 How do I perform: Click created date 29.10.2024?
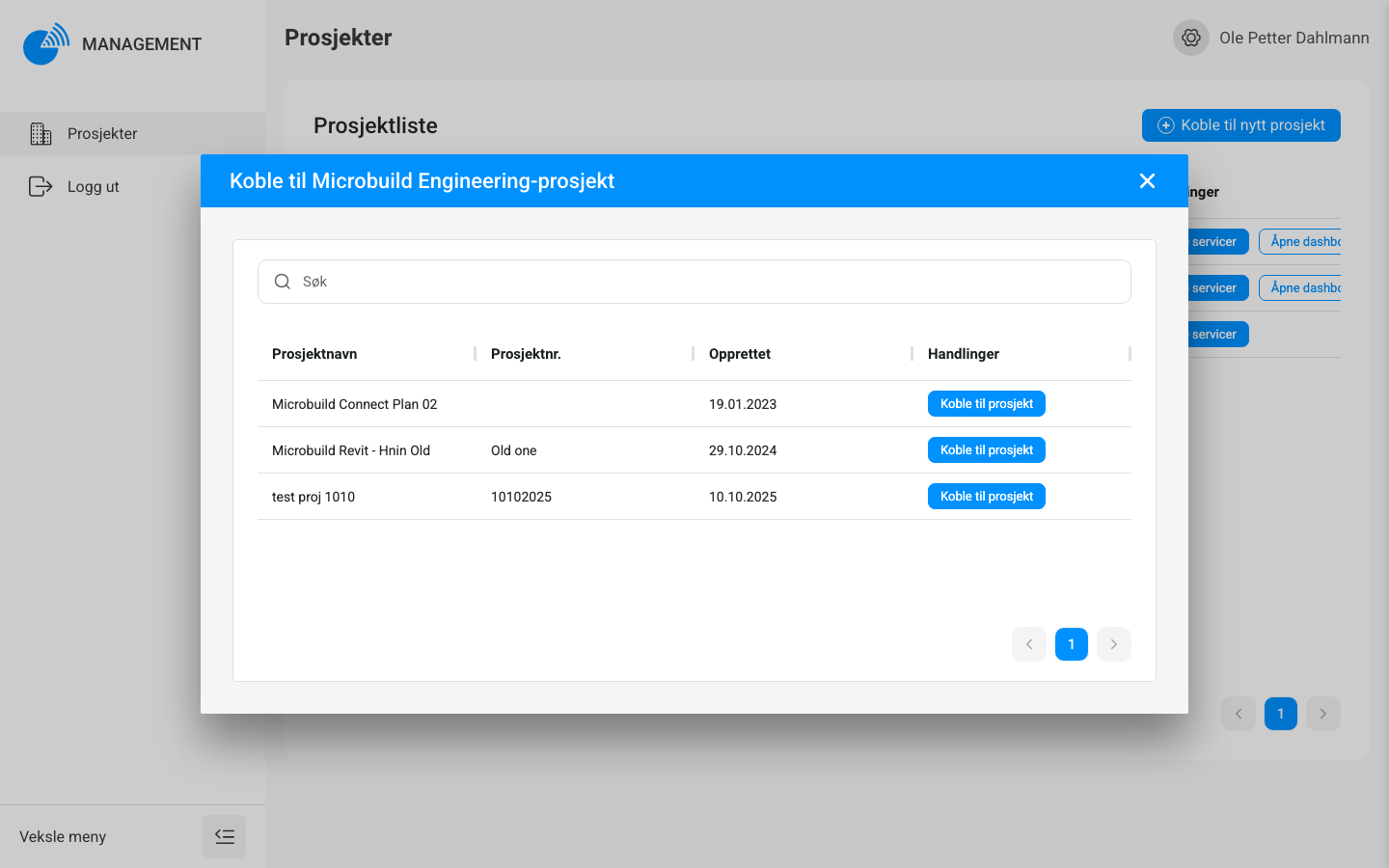tap(743, 450)
